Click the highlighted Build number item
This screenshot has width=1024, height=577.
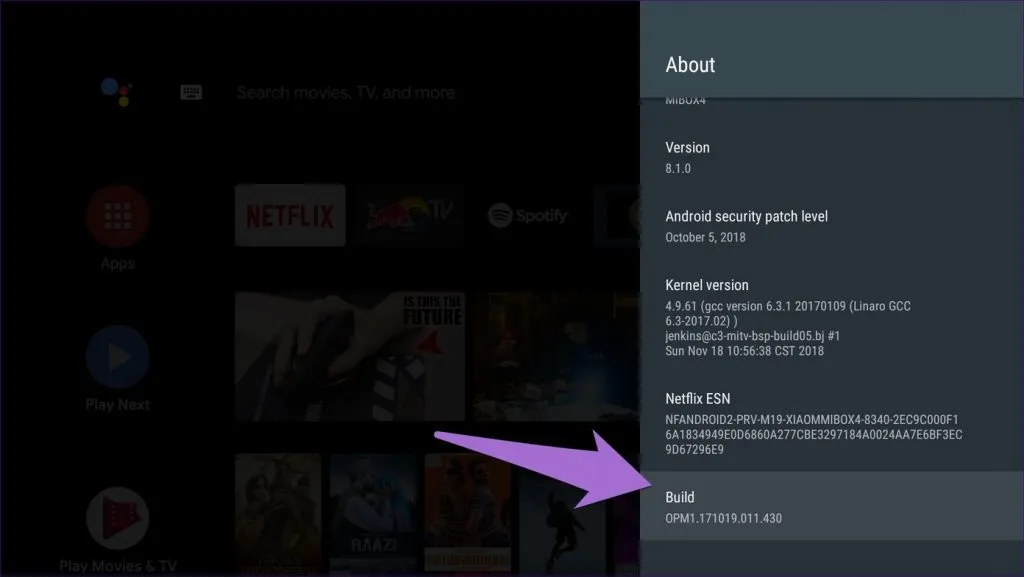point(830,507)
